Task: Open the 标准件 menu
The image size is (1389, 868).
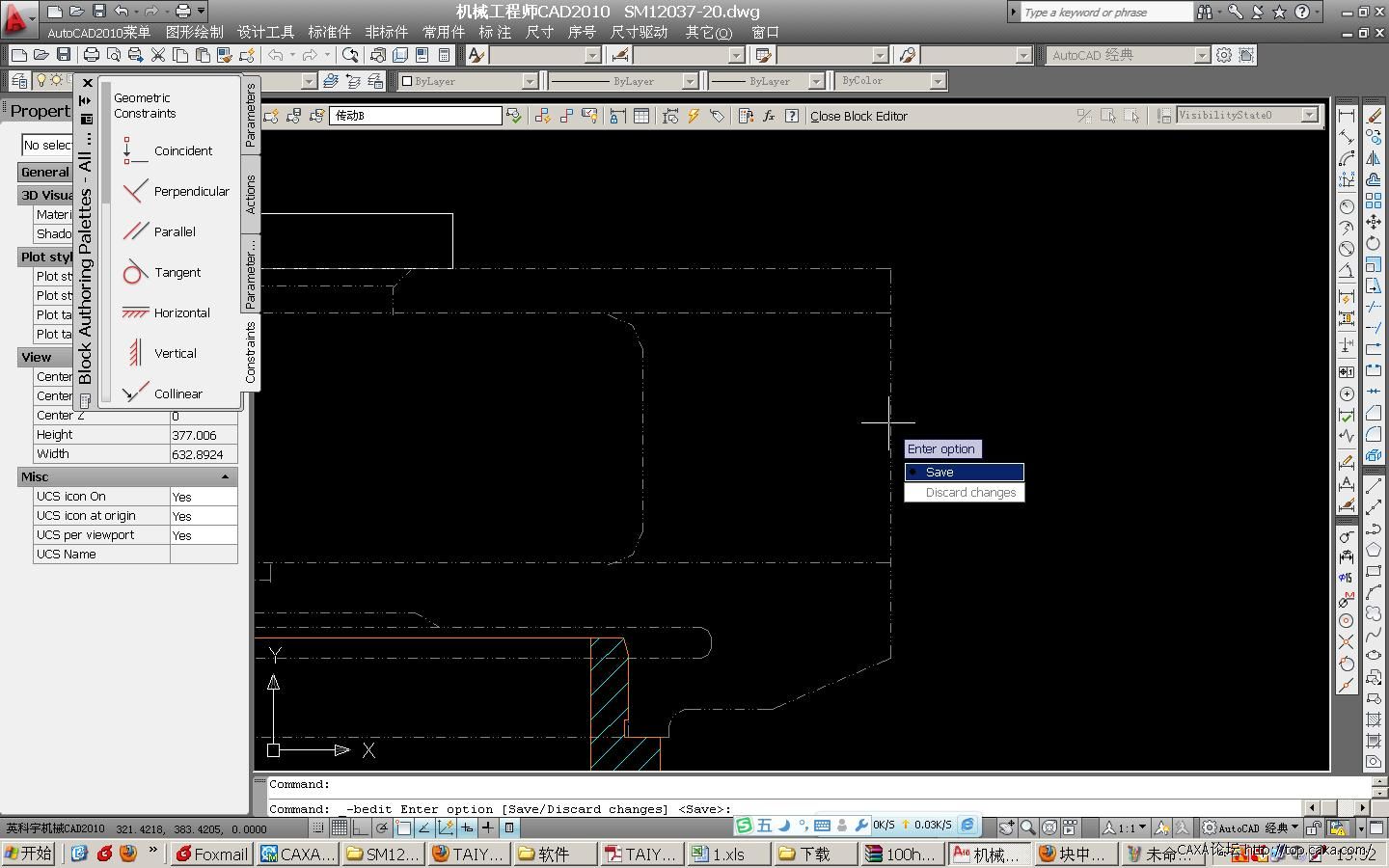Action: point(329,32)
